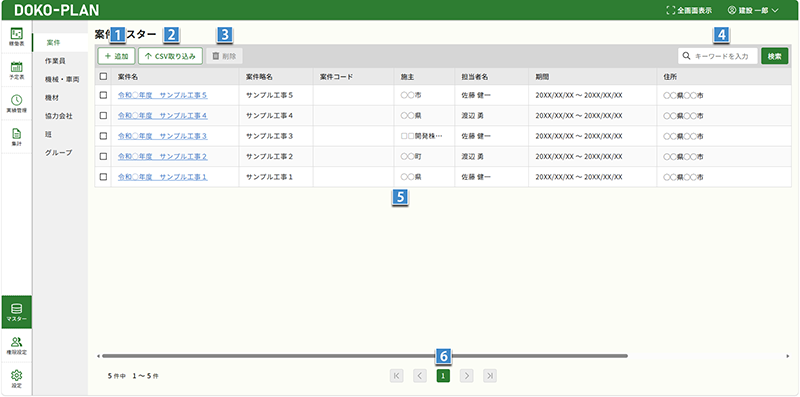
Task: Click the 案件名 column header
Action: click(x=175, y=77)
